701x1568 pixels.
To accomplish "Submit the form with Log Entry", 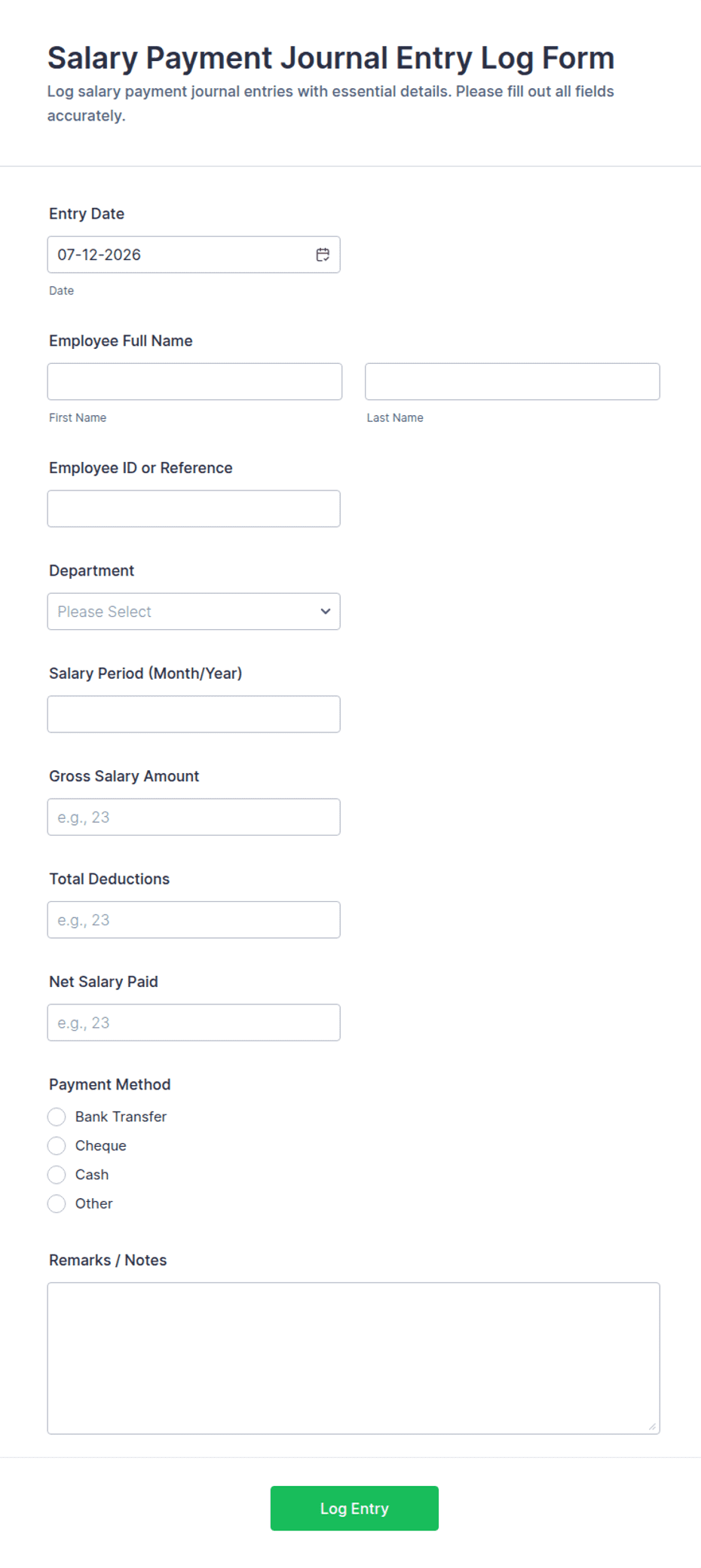I will [x=354, y=1508].
